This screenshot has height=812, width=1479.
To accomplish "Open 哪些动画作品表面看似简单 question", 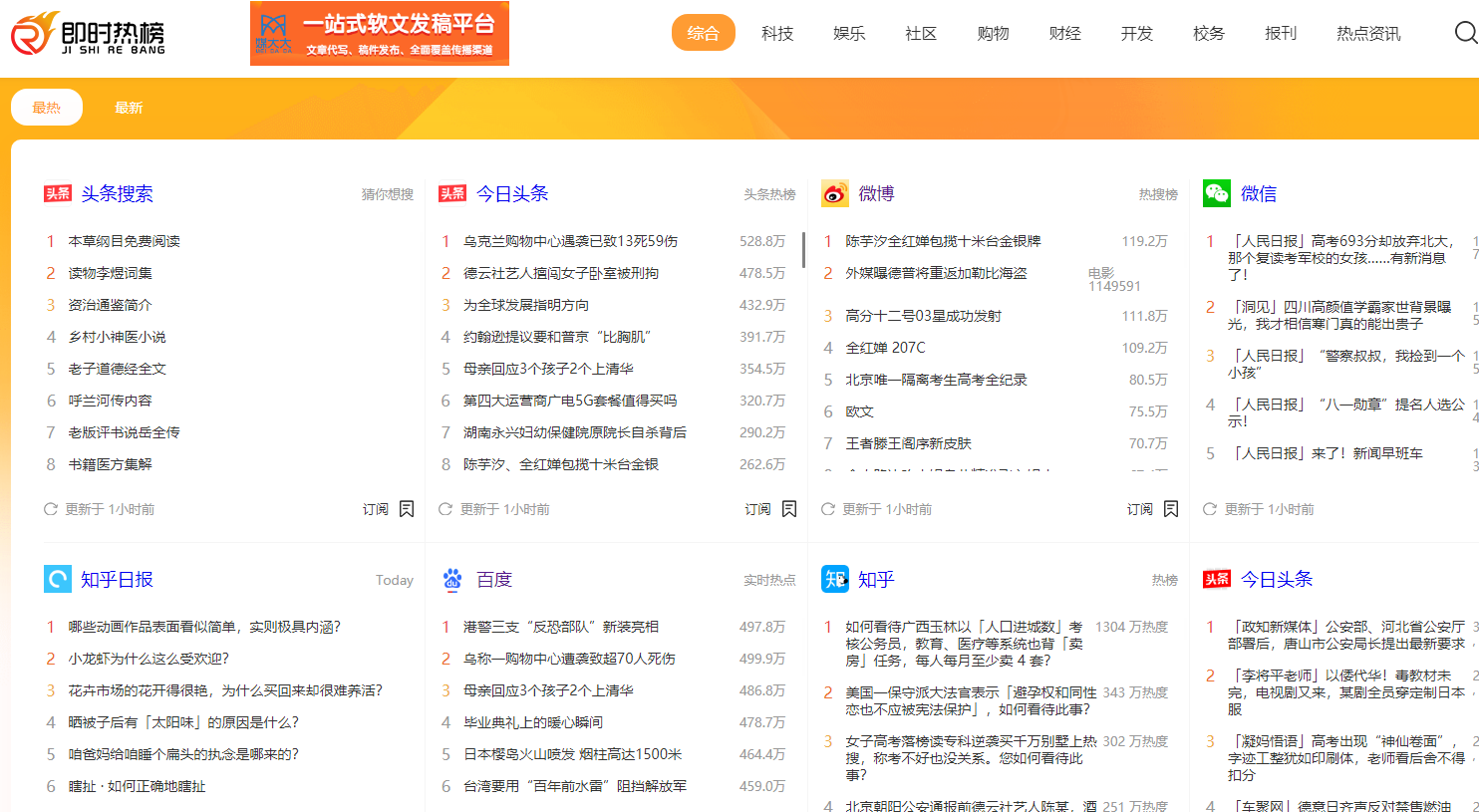I will click(204, 627).
